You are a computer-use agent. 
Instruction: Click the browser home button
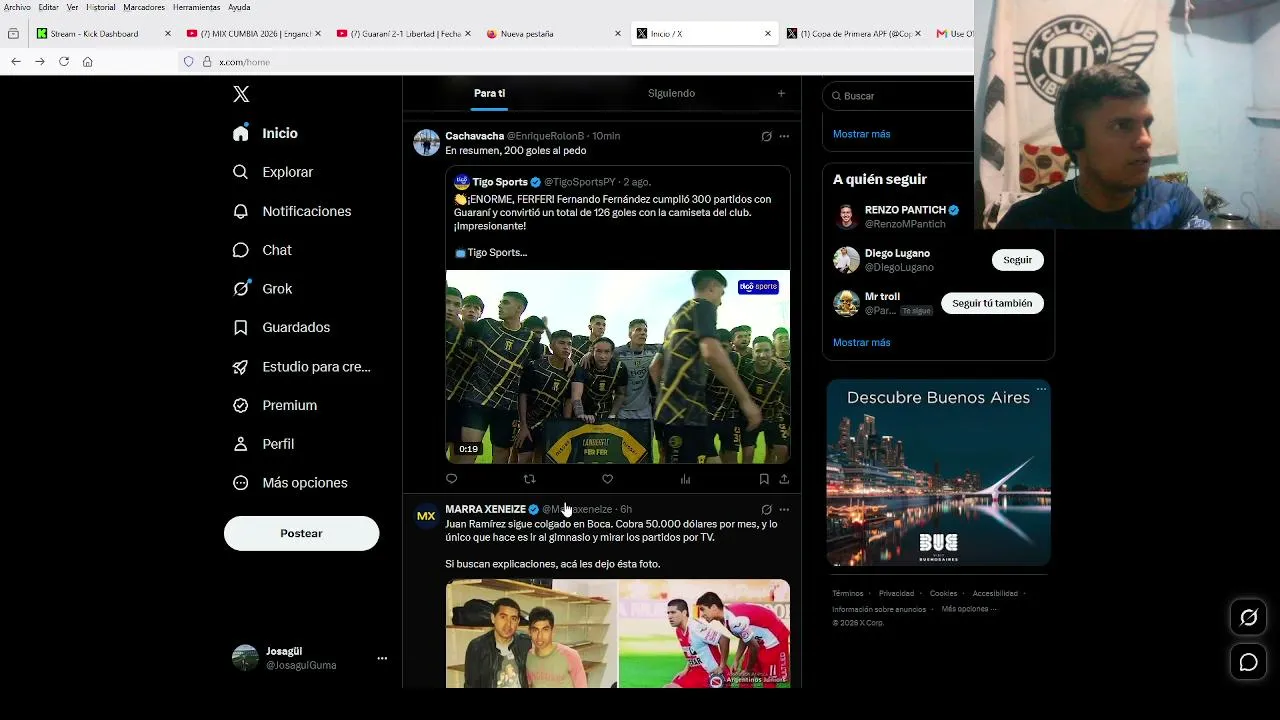click(88, 62)
